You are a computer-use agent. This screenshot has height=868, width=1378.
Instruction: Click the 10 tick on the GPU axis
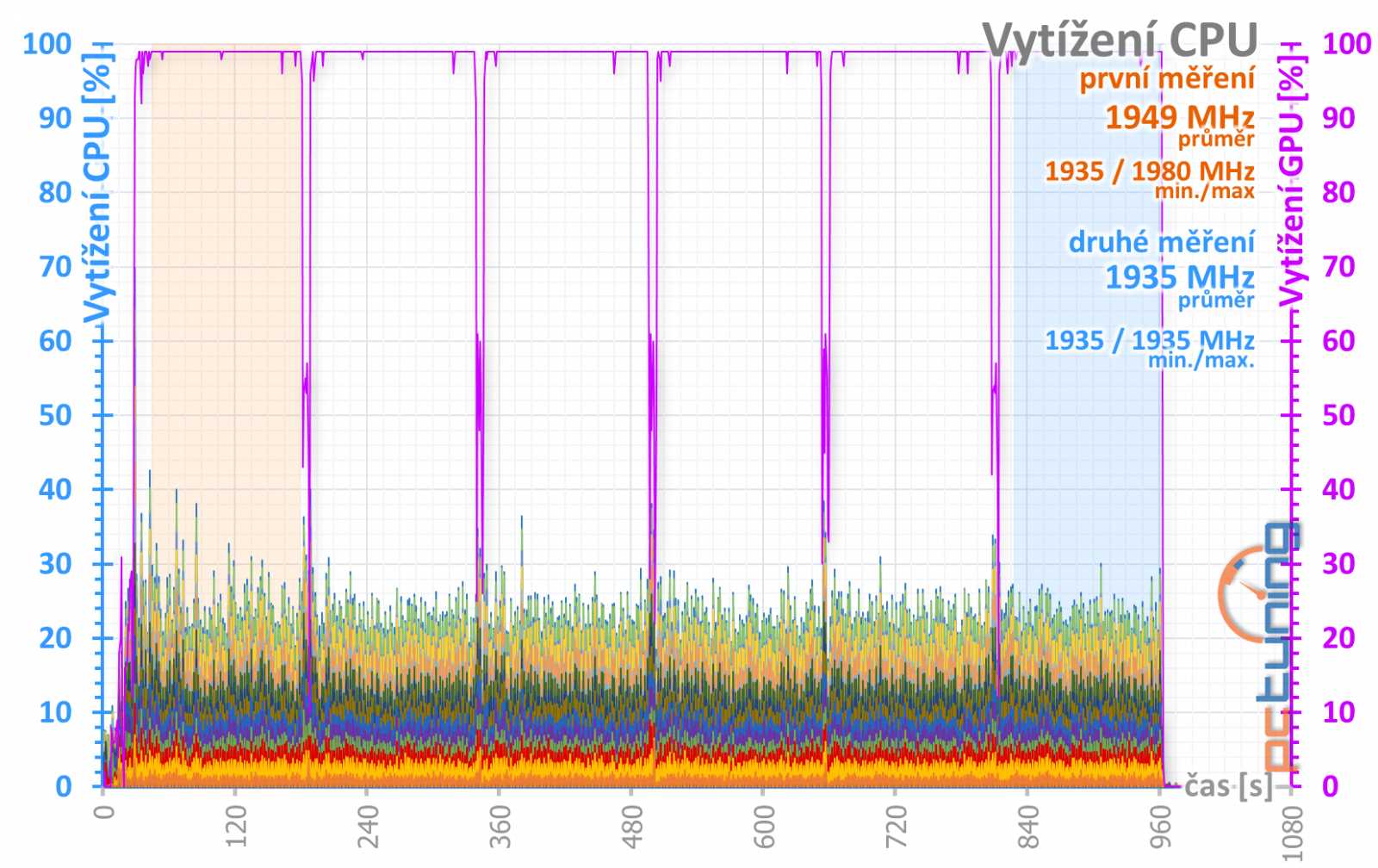[1338, 712]
